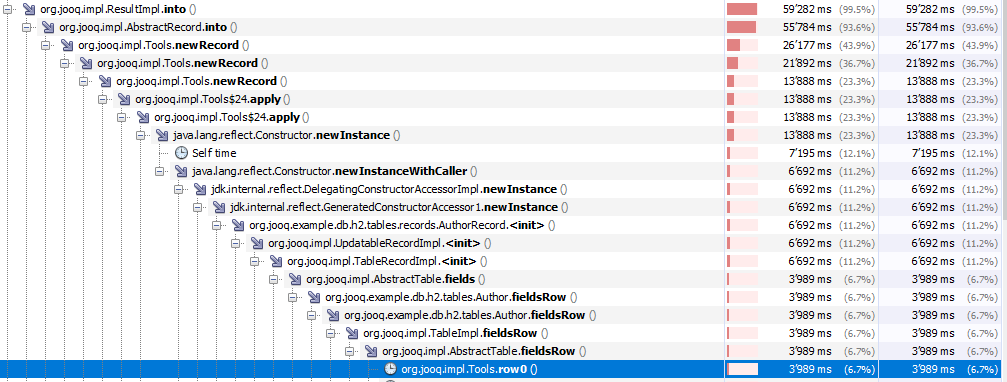1007x382 pixels.
Task: Click method icon of newRecord at 13'888 ms
Action: point(105,81)
